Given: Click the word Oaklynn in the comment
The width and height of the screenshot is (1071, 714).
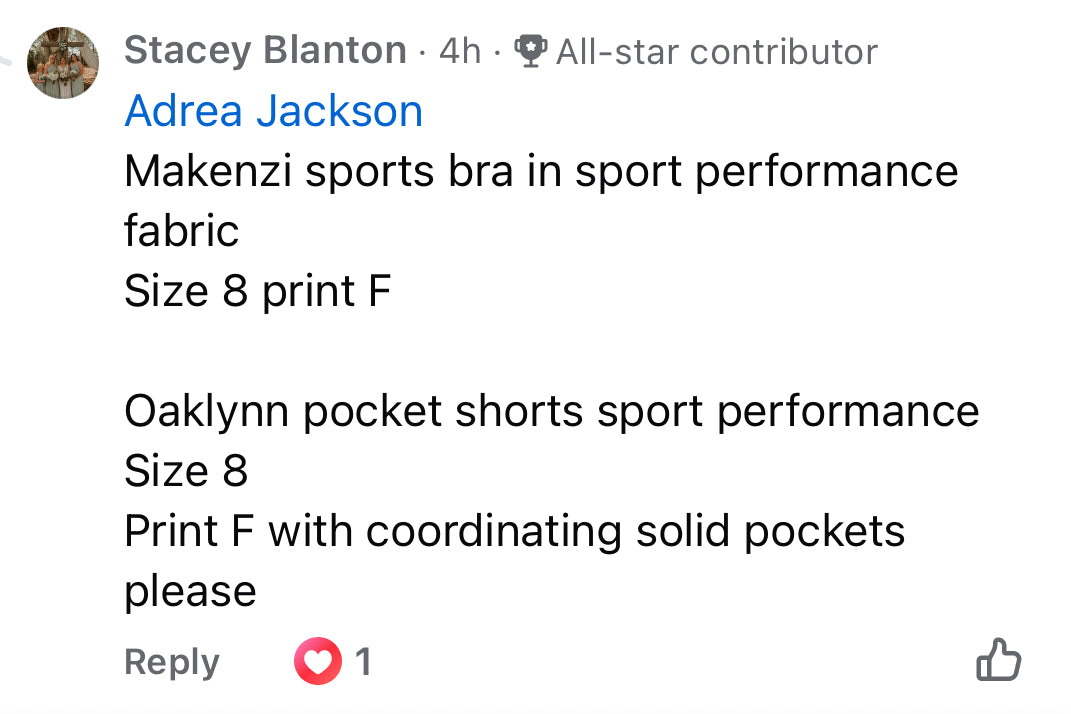Looking at the screenshot, I should click(x=207, y=411).
